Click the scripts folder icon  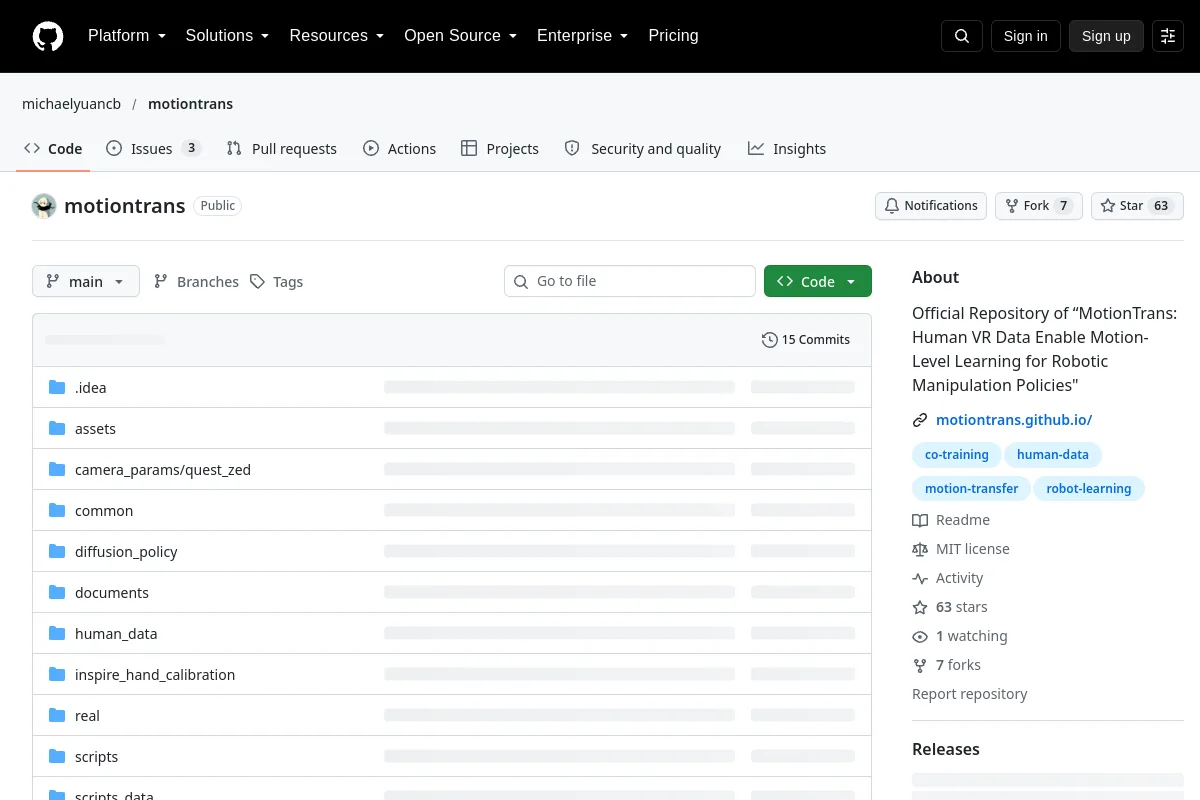57,757
